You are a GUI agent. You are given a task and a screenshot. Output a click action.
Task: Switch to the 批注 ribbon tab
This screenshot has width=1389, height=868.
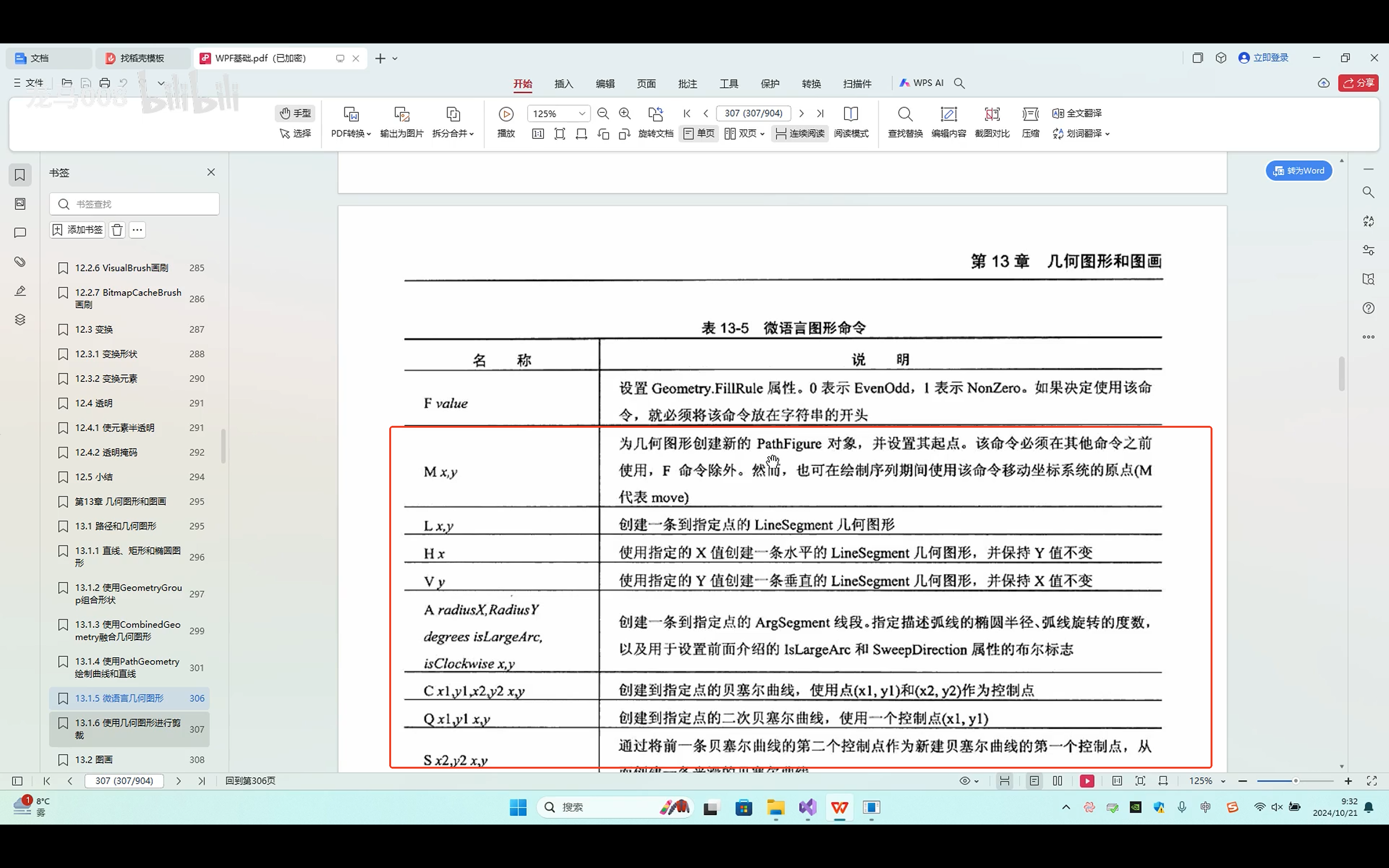tap(687, 83)
